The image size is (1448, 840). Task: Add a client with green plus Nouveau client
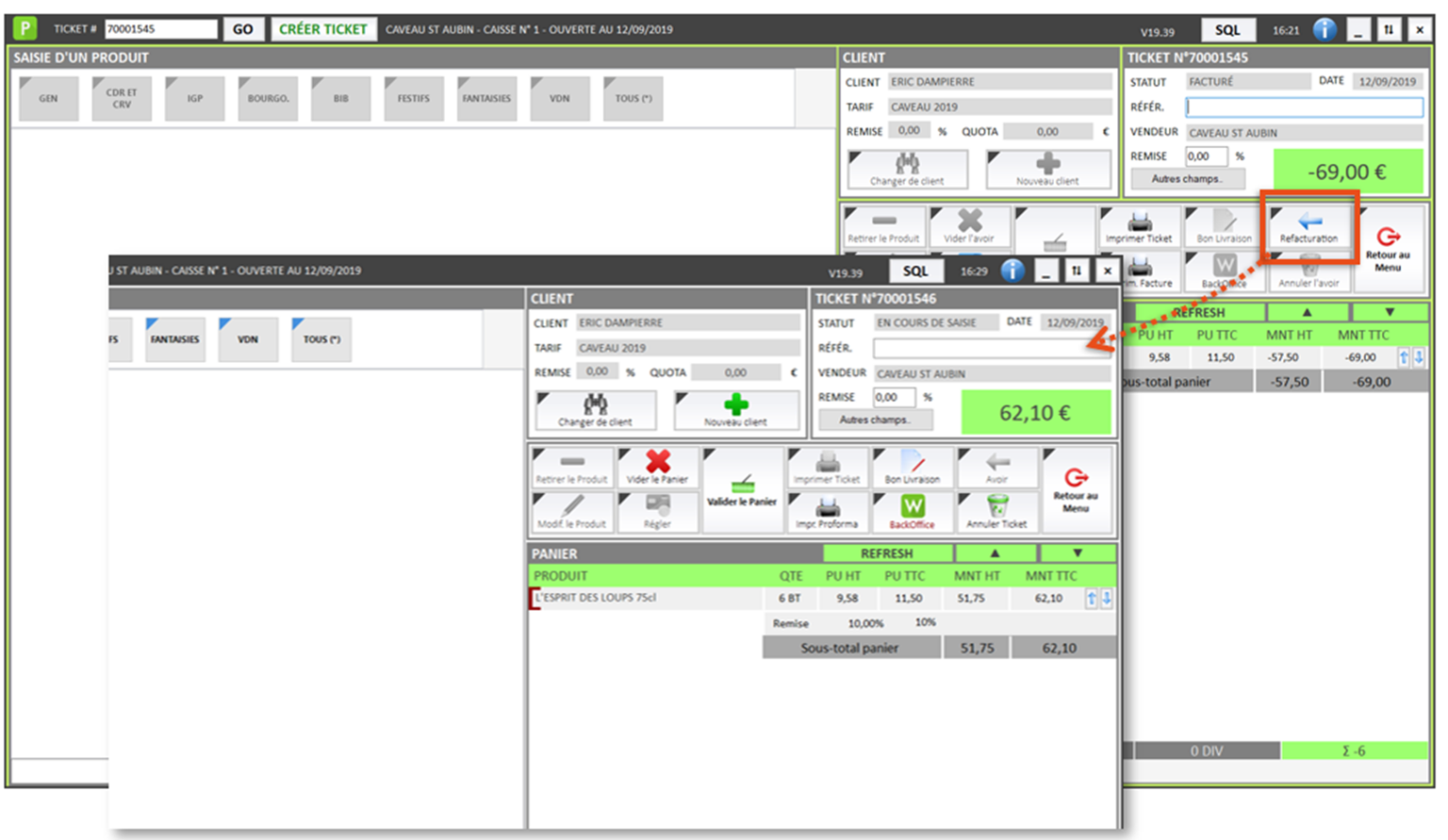(x=735, y=410)
